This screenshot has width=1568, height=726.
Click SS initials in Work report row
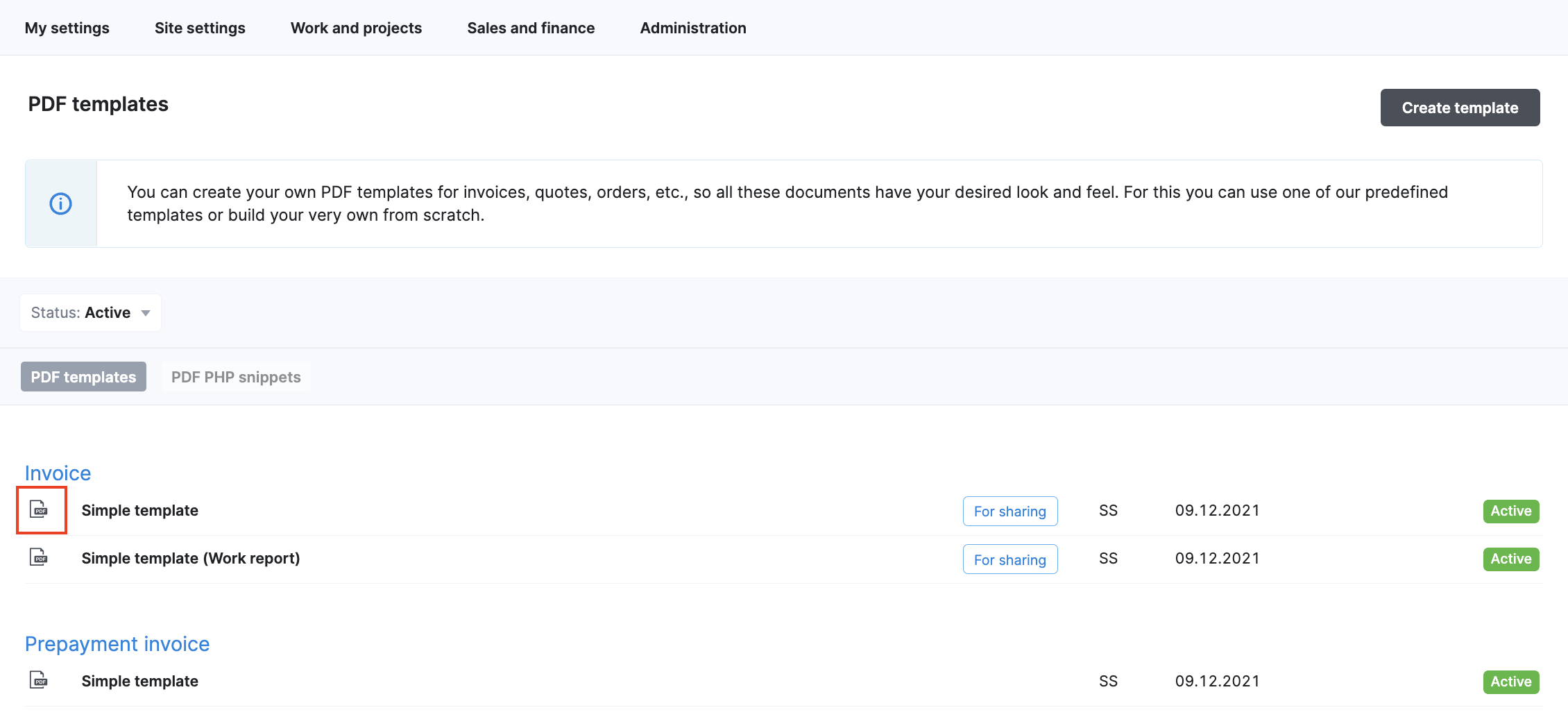[x=1109, y=559]
